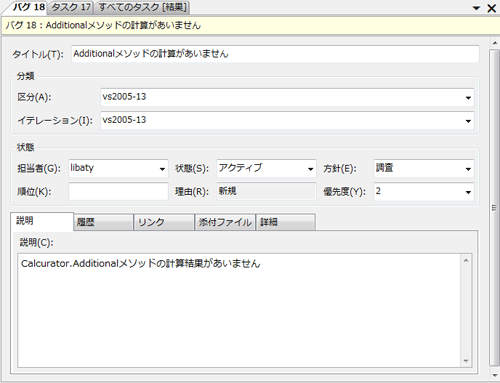Open the 方針(E) dropdown showing 調査
The width and height of the screenshot is (500, 383).
424,168
